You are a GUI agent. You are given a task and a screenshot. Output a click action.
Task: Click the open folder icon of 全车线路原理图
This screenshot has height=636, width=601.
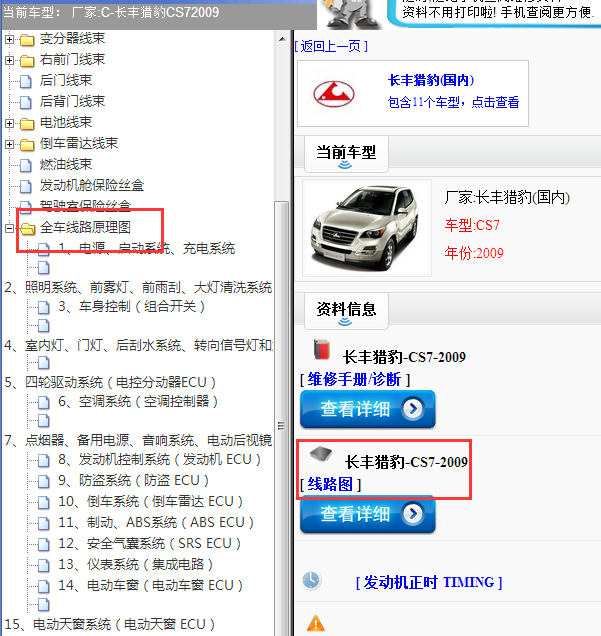(27, 229)
